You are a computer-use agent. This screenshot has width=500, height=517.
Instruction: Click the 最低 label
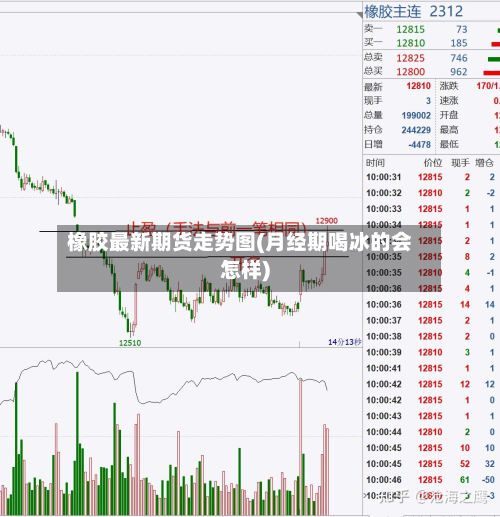coord(449,145)
